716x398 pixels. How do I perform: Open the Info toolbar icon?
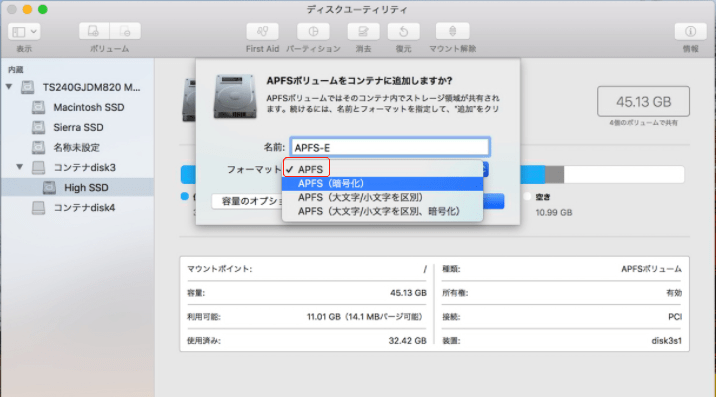coord(690,31)
